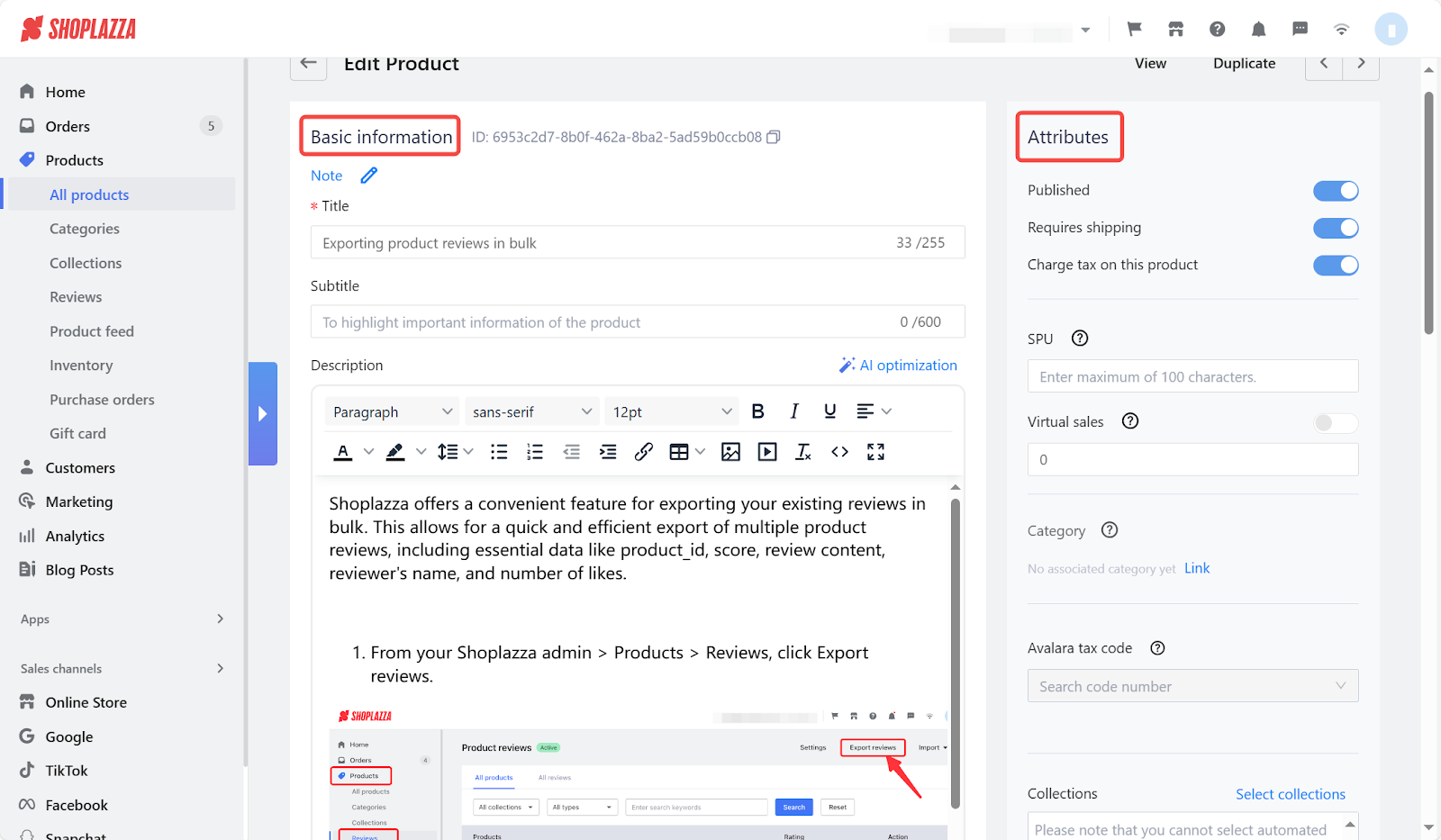Click the insert table icon
Viewport: 1441px width, 840px height.
pos(679,452)
